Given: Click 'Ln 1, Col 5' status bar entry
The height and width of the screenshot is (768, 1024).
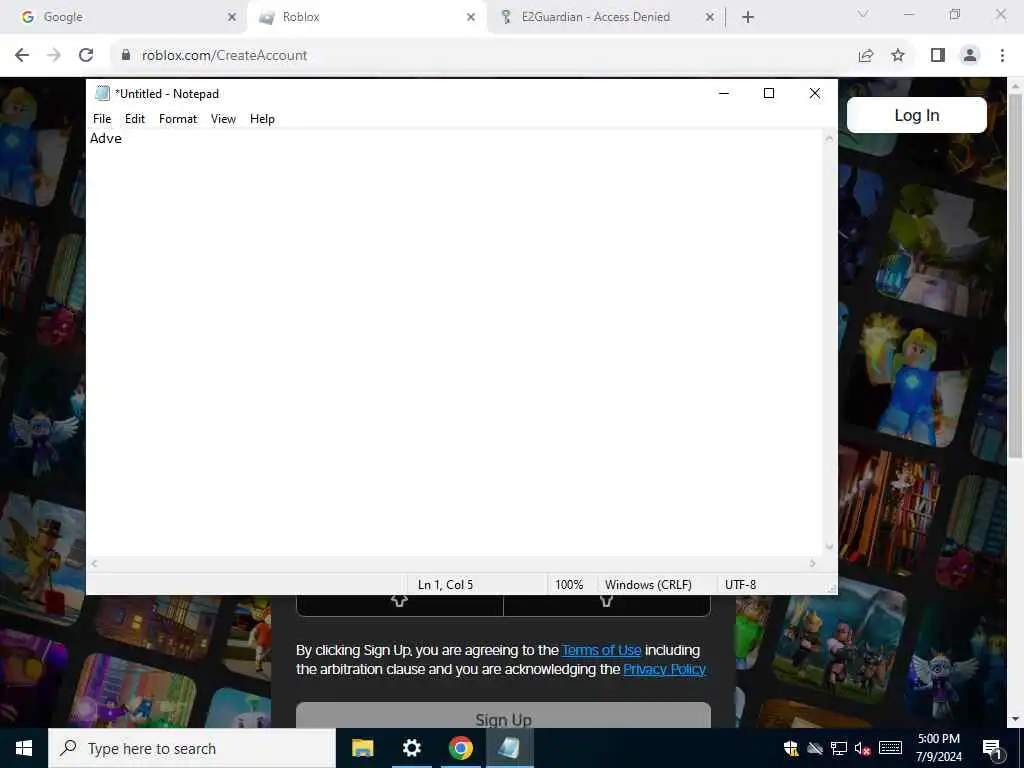Looking at the screenshot, I should (445, 584).
